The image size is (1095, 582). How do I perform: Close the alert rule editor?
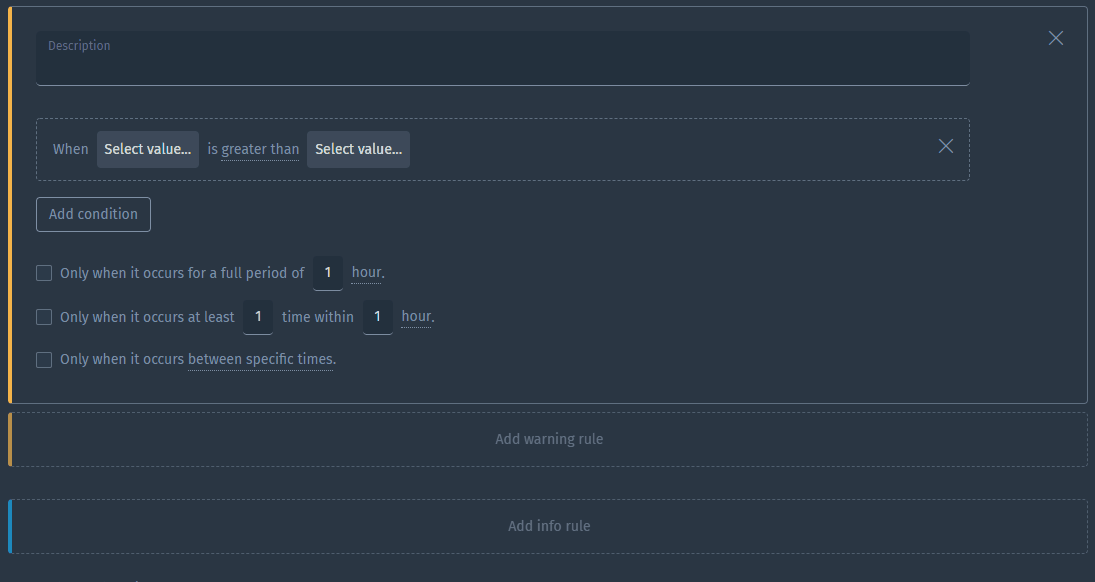(1056, 37)
